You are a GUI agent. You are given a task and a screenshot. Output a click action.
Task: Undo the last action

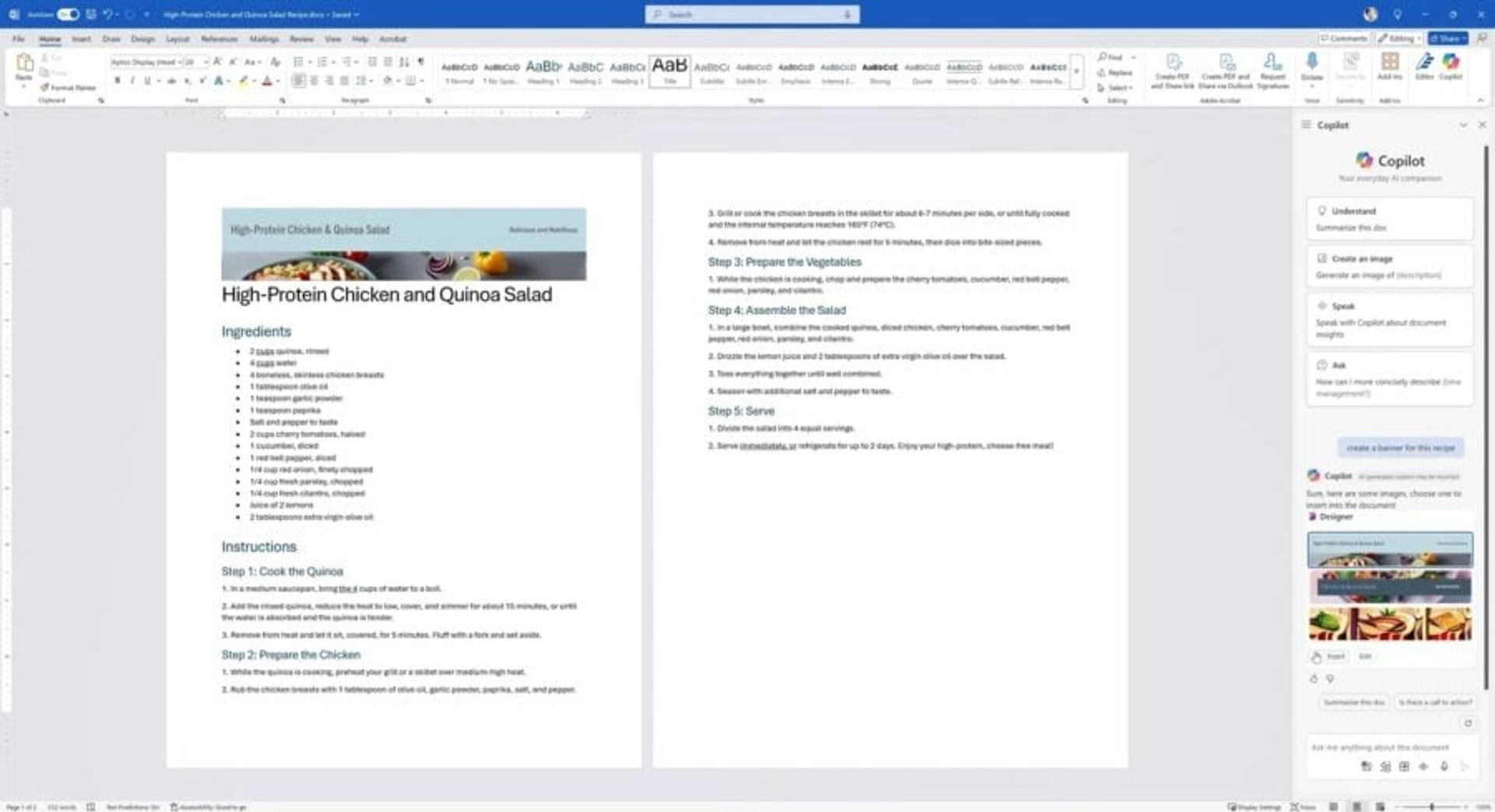coord(107,14)
